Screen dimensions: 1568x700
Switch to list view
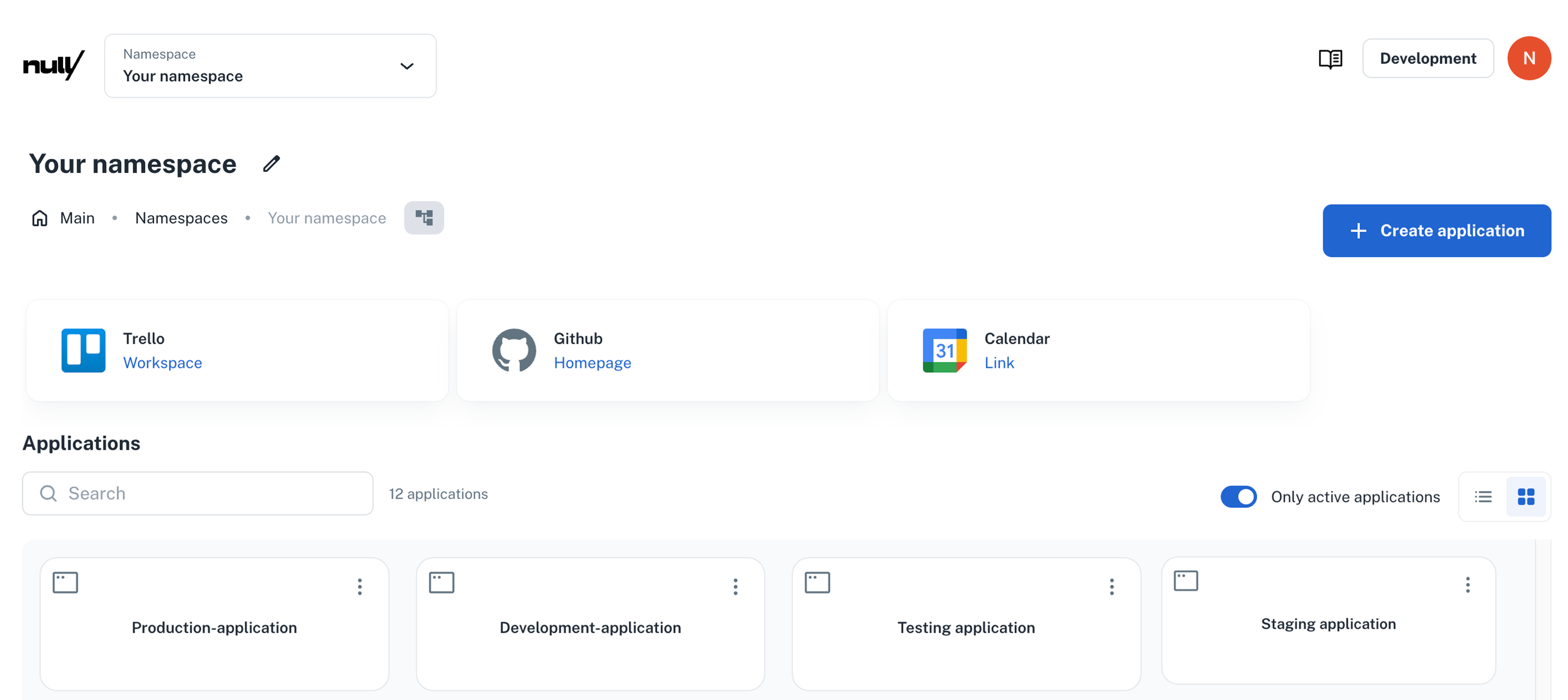point(1484,496)
